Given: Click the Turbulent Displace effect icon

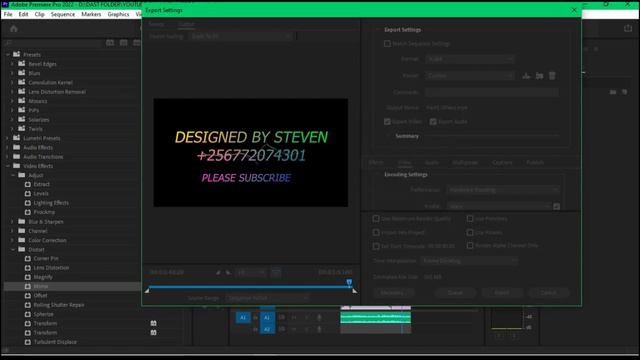Looking at the screenshot, I should (28, 342).
